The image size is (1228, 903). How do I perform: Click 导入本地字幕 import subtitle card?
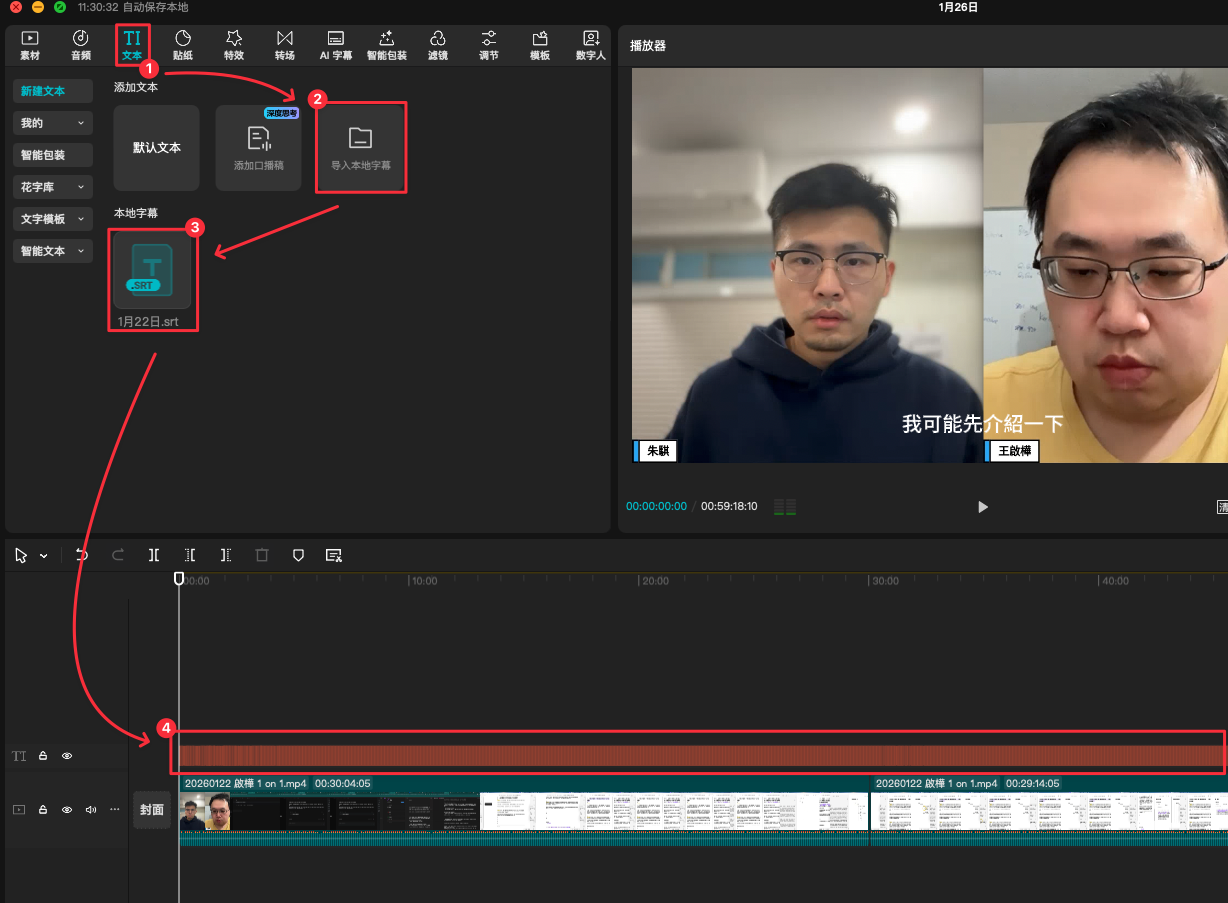coord(361,148)
